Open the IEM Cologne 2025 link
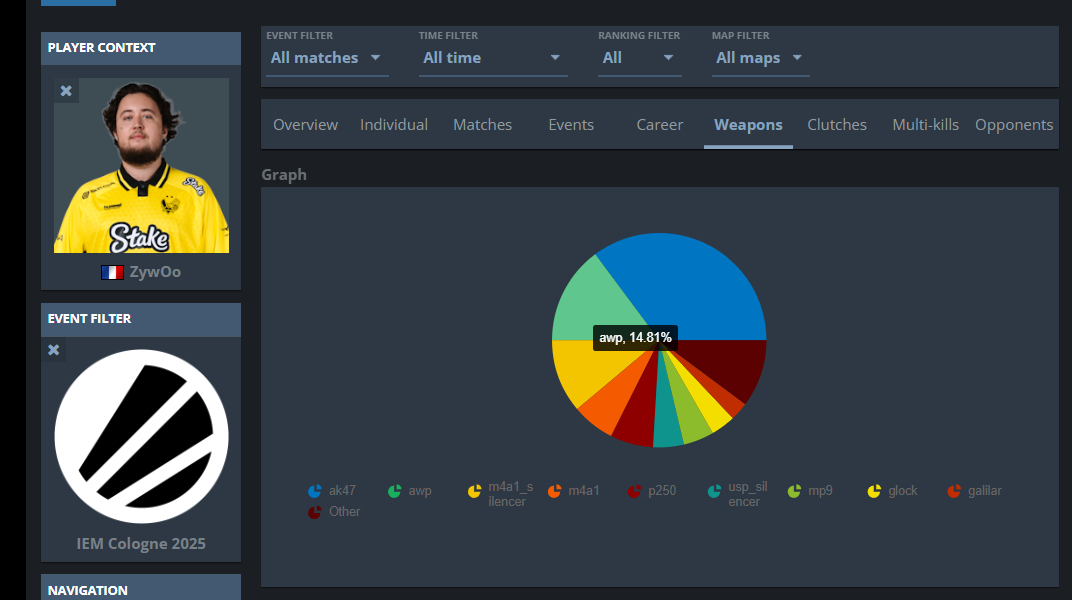Image resolution: width=1072 pixels, height=600 pixels. [x=141, y=544]
